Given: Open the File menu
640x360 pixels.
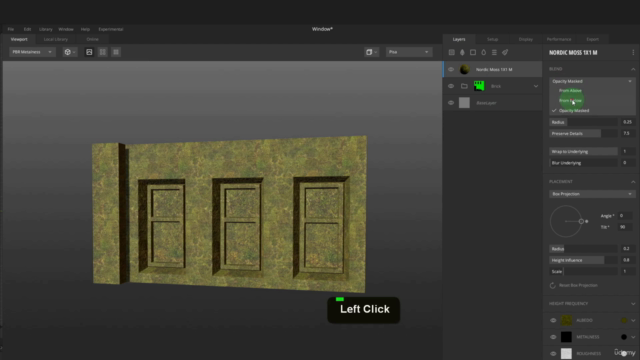Looking at the screenshot, I should pyautogui.click(x=11, y=29).
